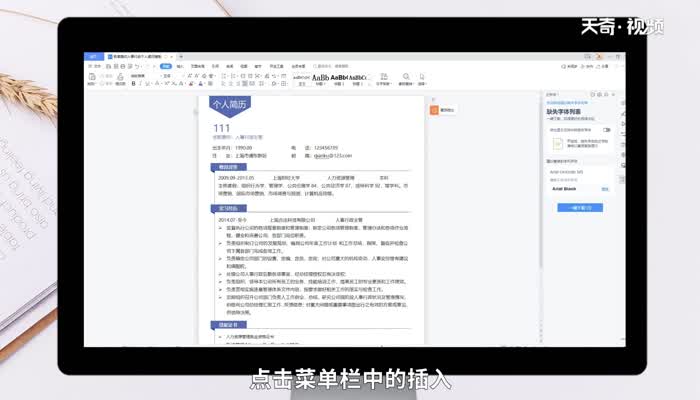Click the text highlight color icon
Screen dimensions: 700x400
[x=191, y=83]
